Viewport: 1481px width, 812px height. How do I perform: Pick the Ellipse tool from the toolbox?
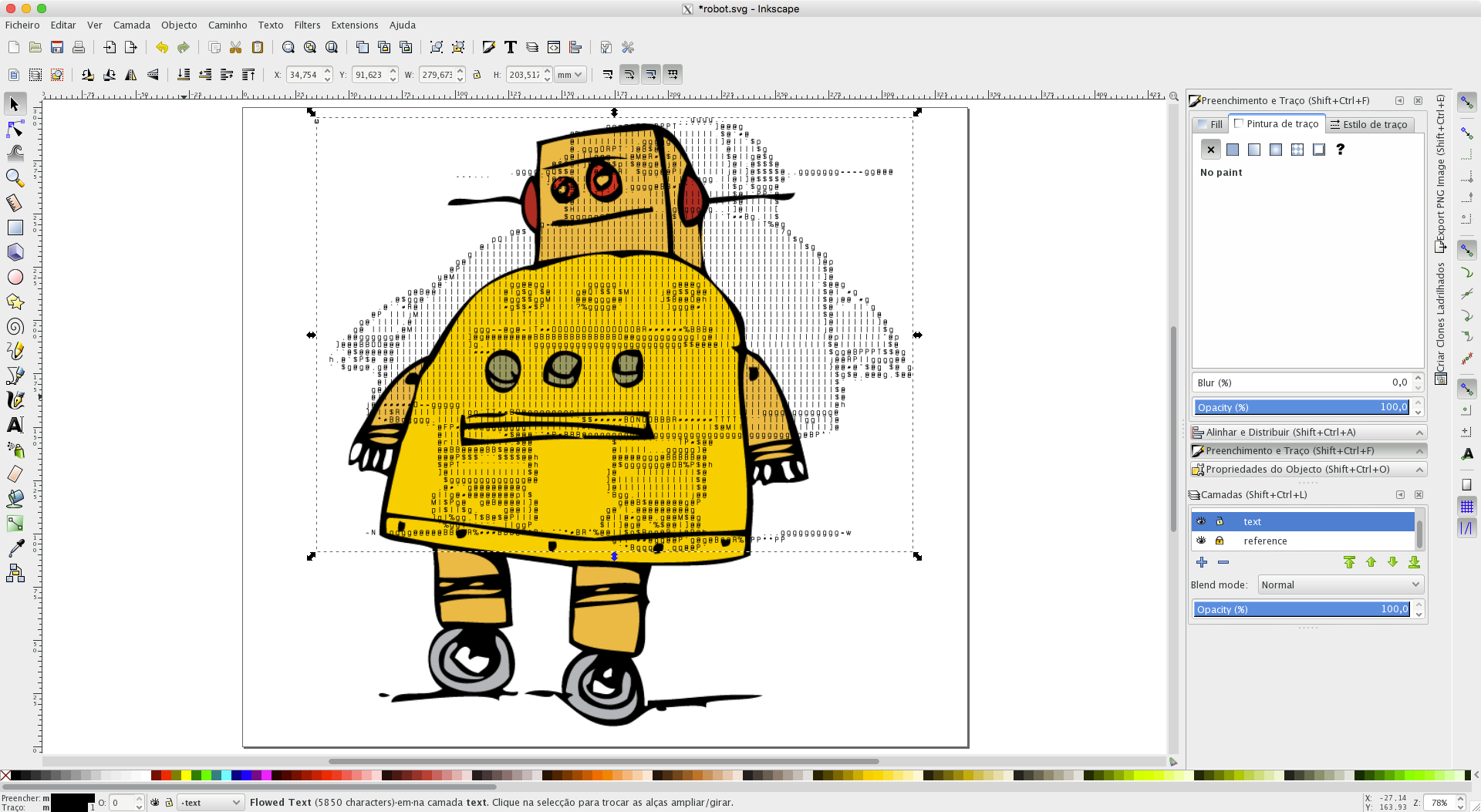click(15, 277)
